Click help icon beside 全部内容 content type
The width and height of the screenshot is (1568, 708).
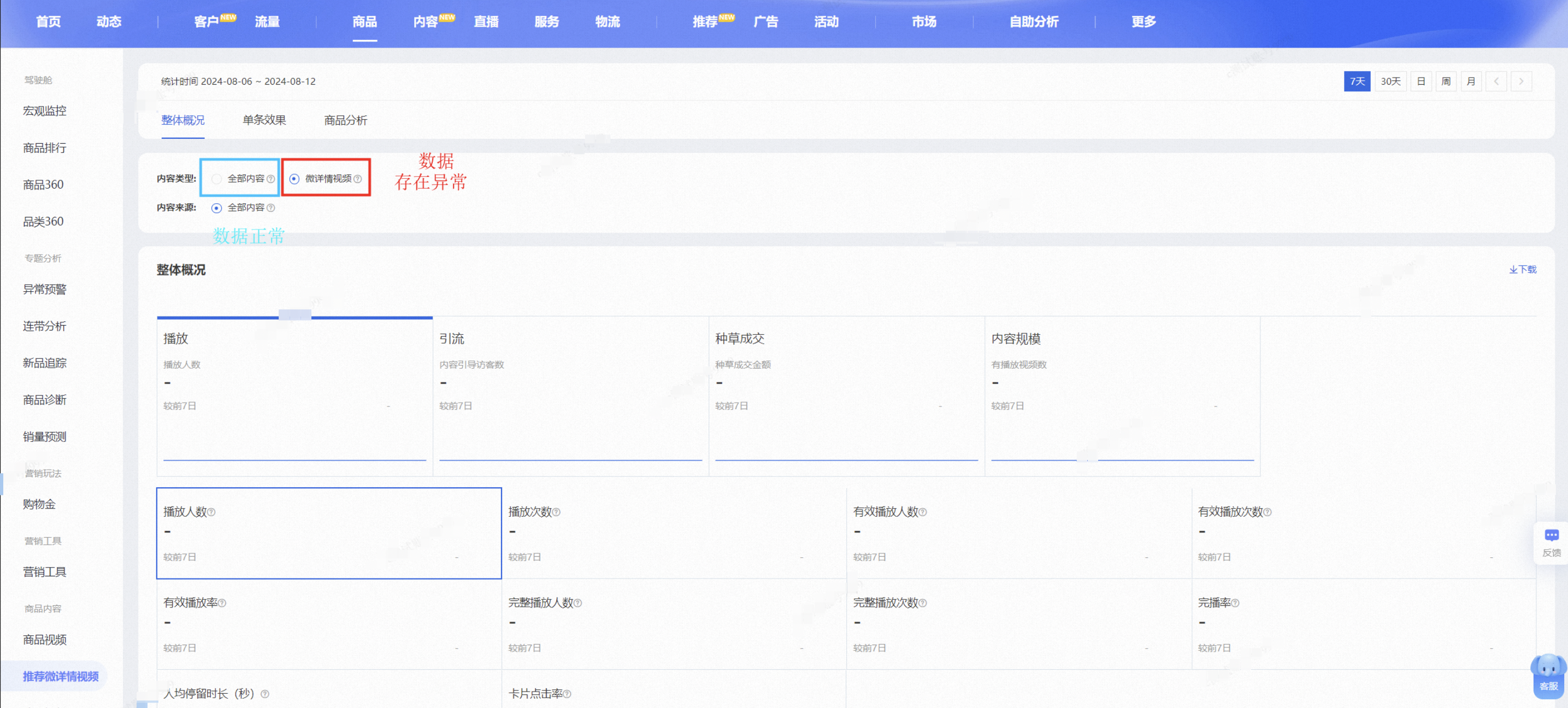coord(271,179)
